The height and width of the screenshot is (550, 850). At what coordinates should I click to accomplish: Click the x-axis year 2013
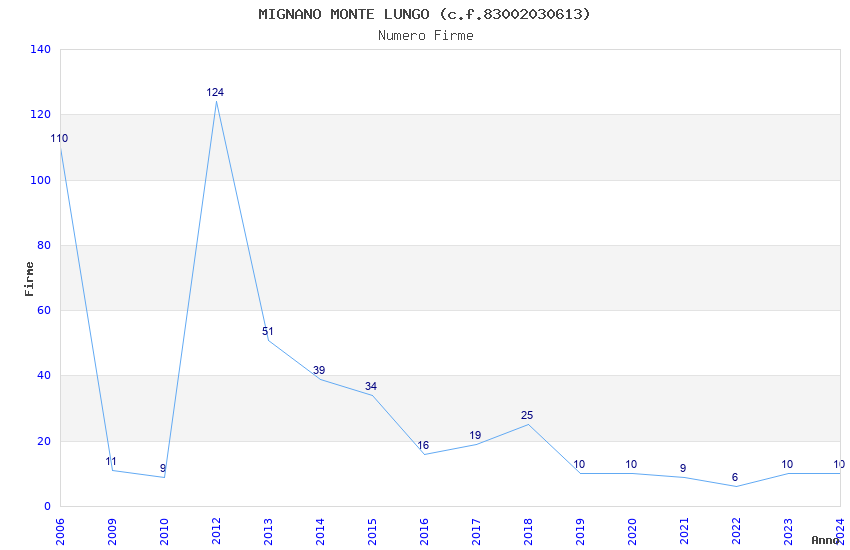pos(268,531)
